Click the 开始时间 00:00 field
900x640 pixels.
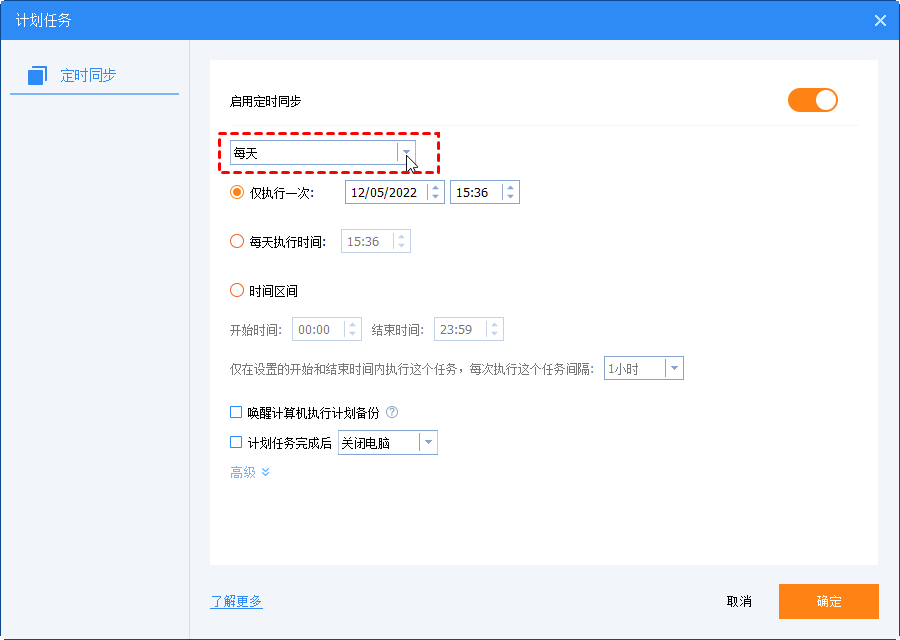327,329
